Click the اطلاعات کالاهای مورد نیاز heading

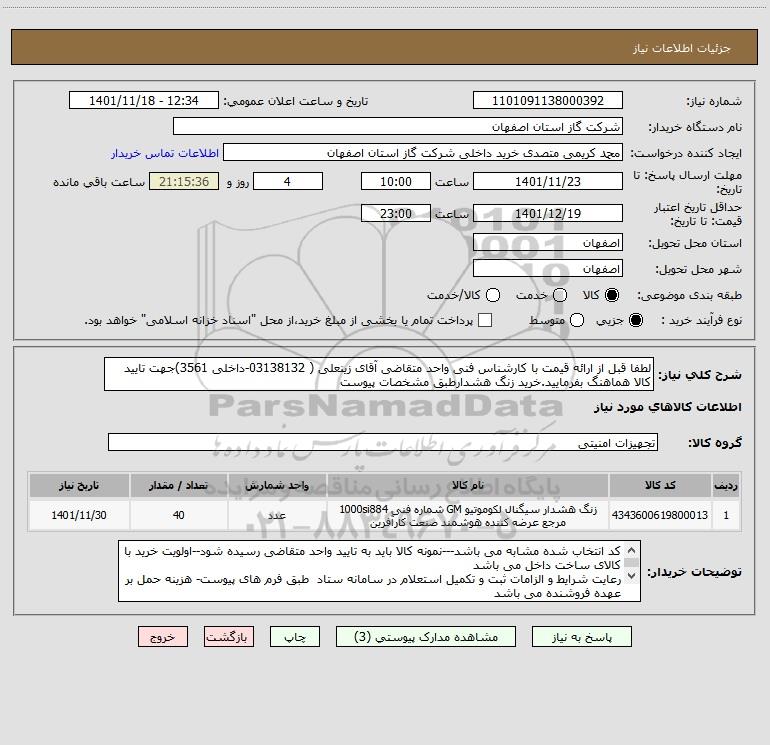(668, 407)
